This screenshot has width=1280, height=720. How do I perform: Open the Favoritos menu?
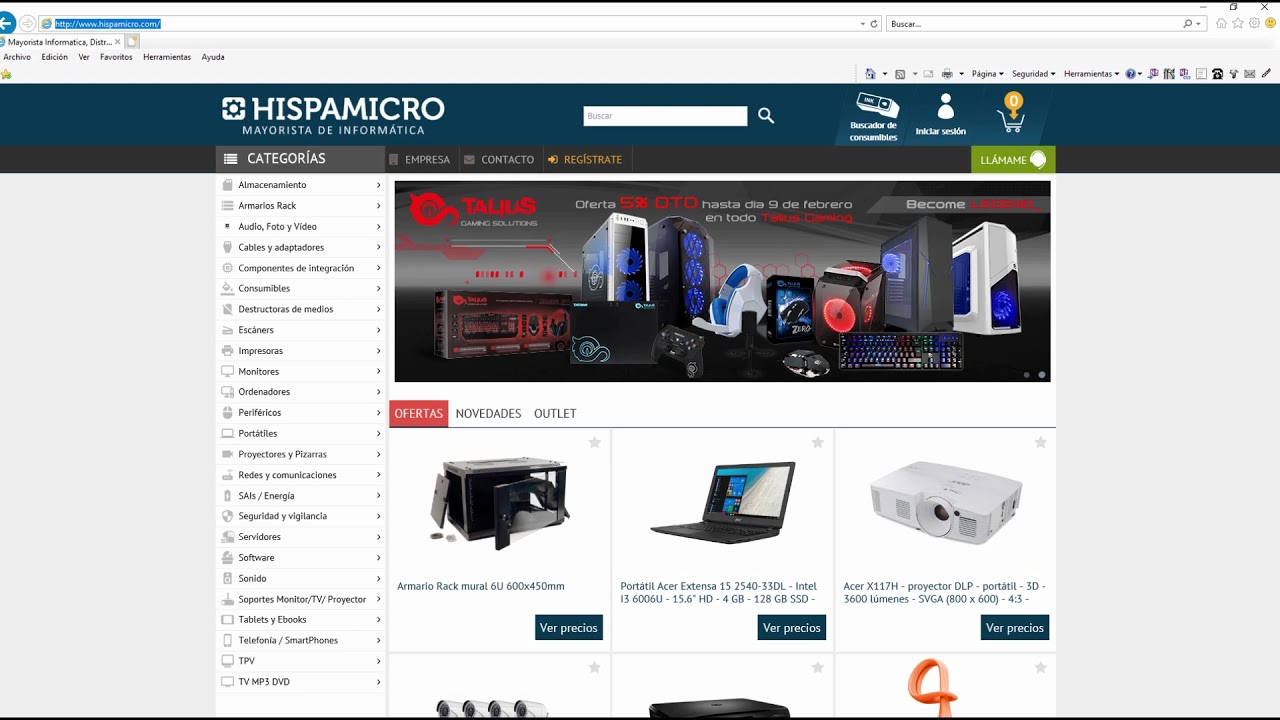[116, 57]
